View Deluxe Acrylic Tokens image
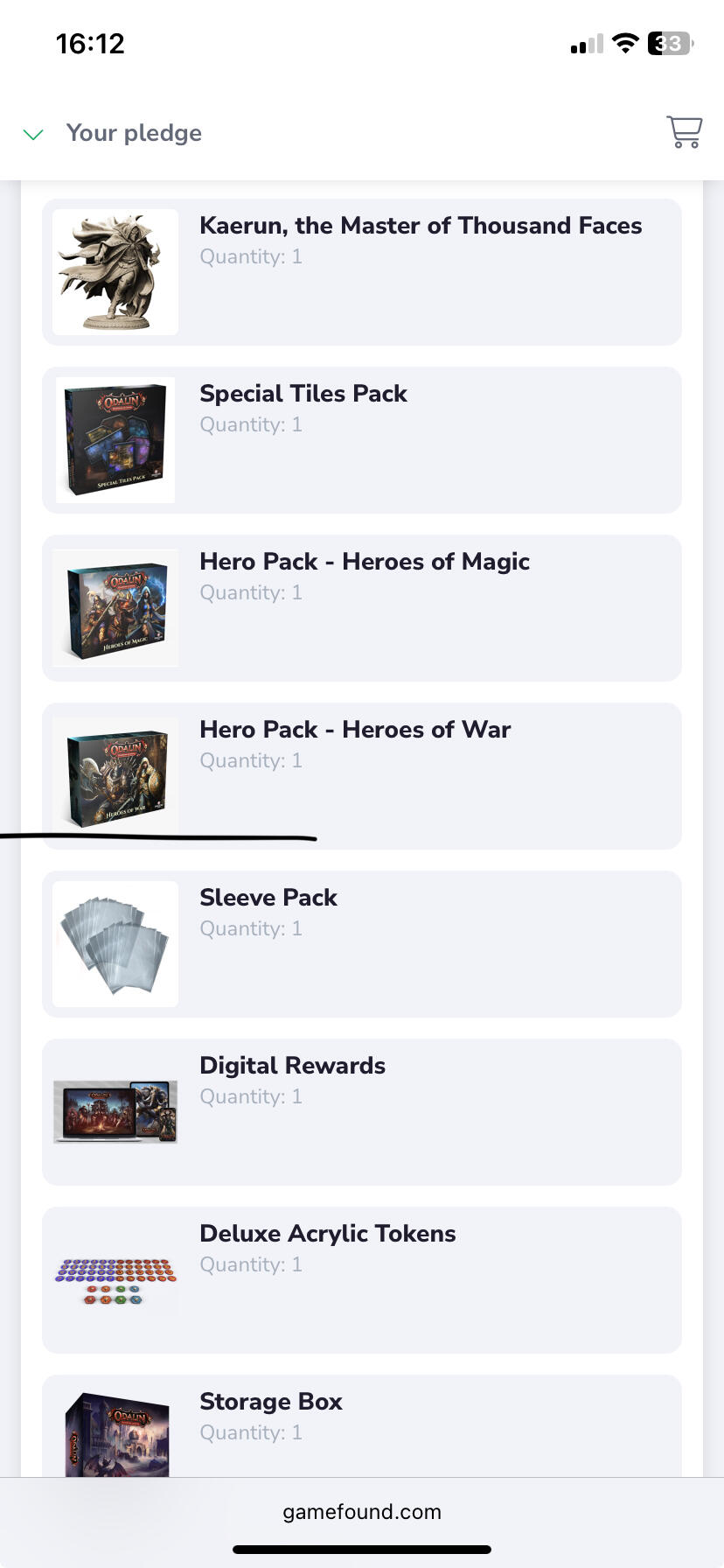724x1568 pixels. pyautogui.click(x=115, y=1280)
